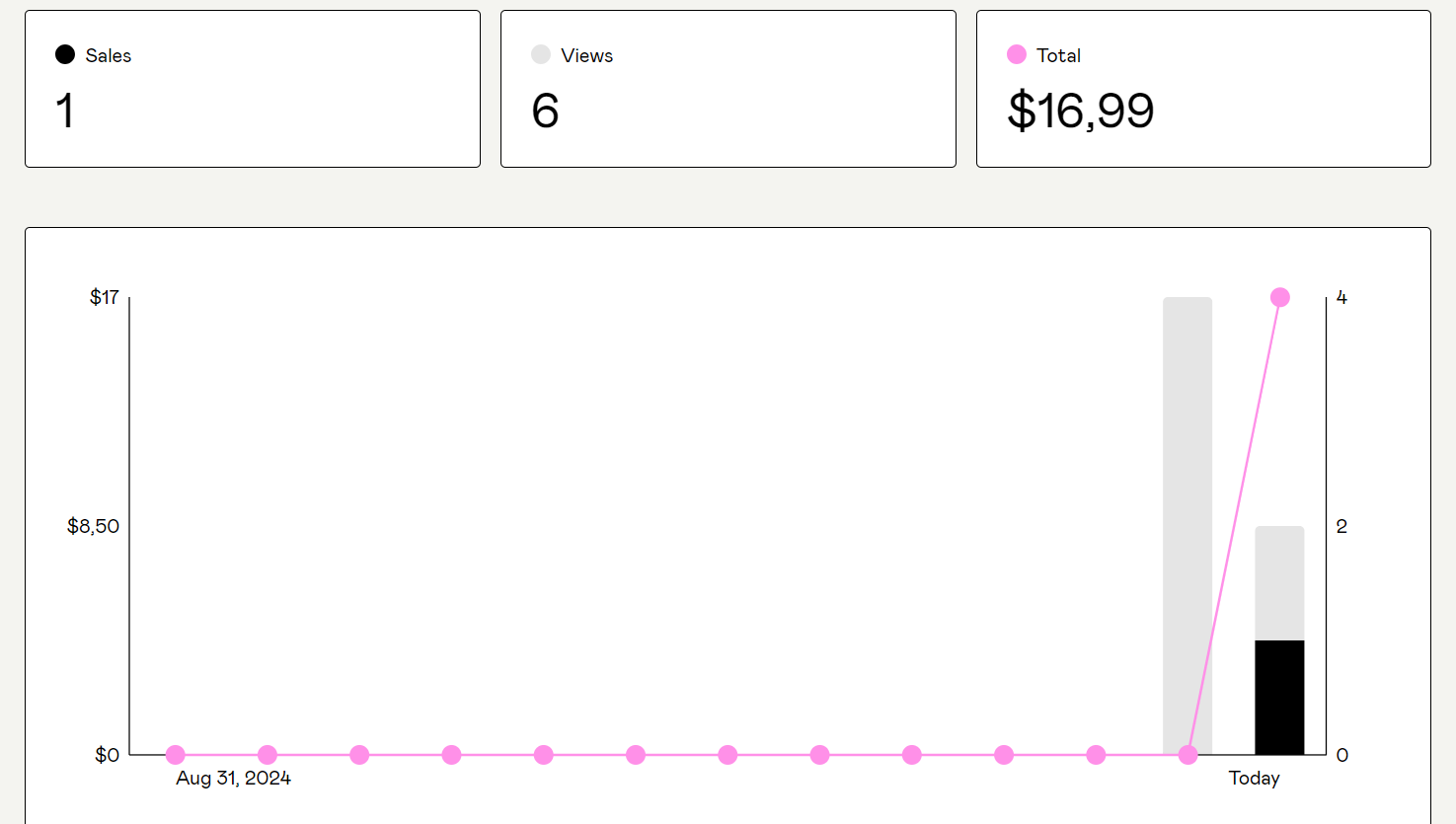Image resolution: width=1456 pixels, height=824 pixels.
Task: Click the $16,99 total amount
Action: (1080, 111)
